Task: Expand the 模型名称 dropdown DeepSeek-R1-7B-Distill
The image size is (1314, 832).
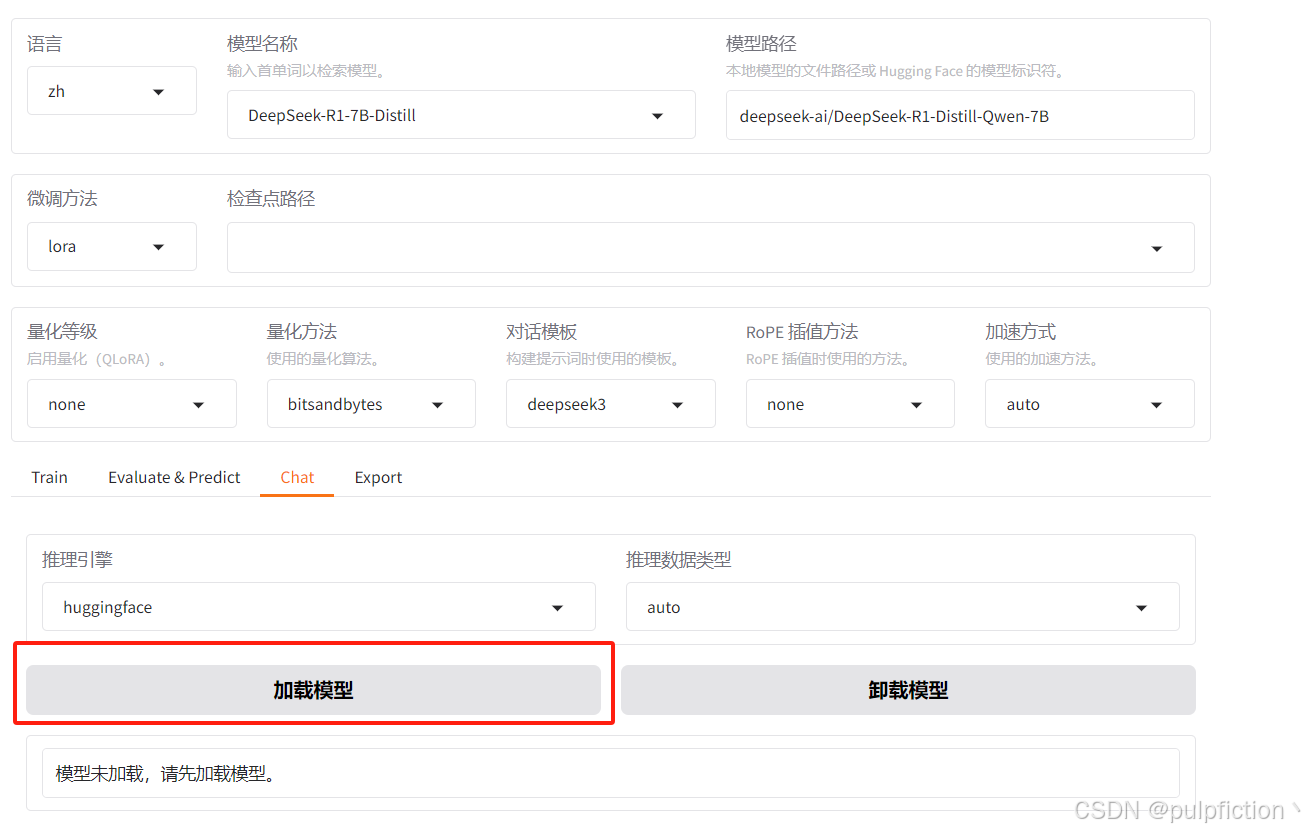Action: 461,115
